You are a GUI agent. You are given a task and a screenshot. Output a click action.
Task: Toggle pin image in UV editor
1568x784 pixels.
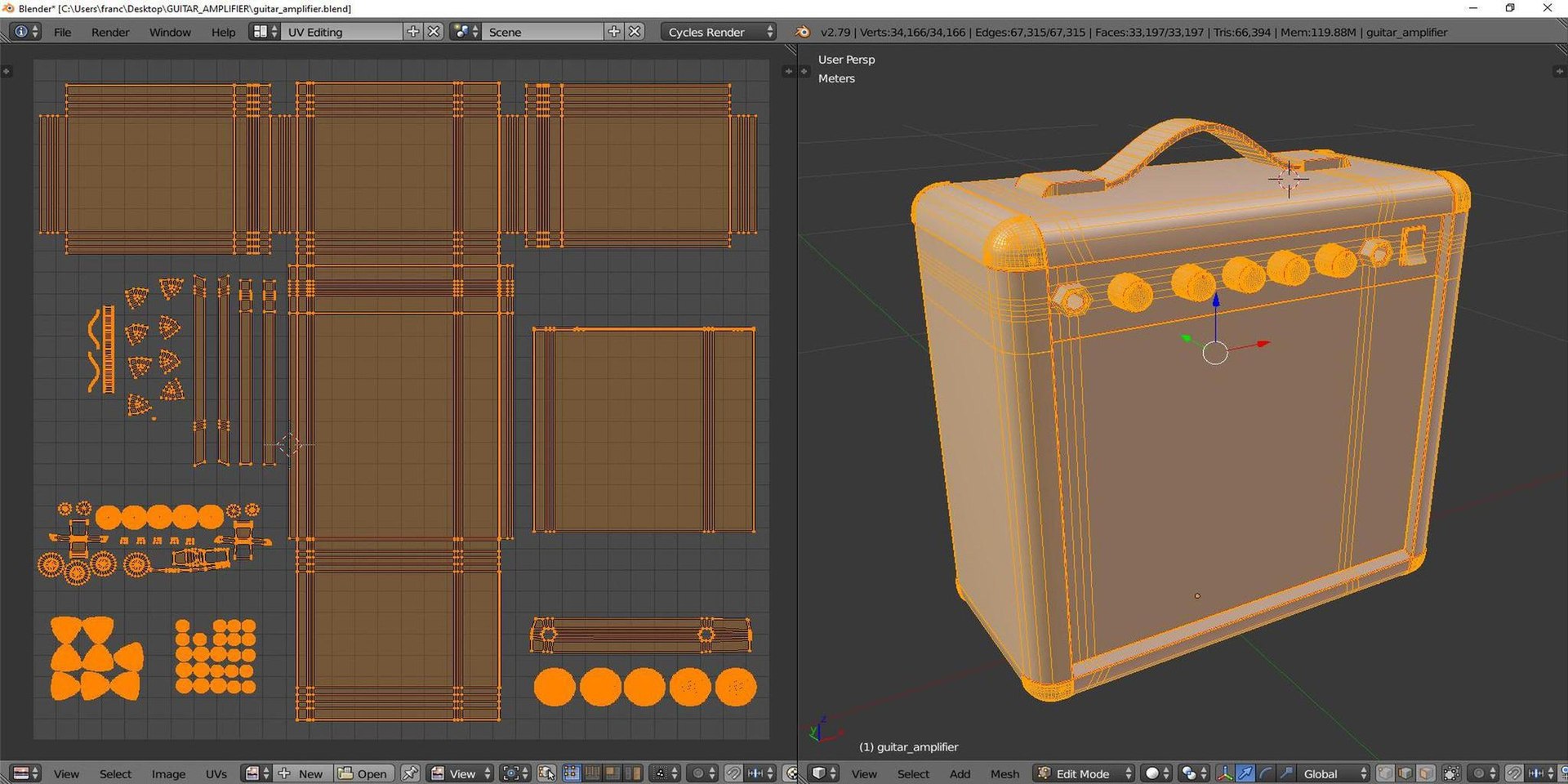click(410, 773)
